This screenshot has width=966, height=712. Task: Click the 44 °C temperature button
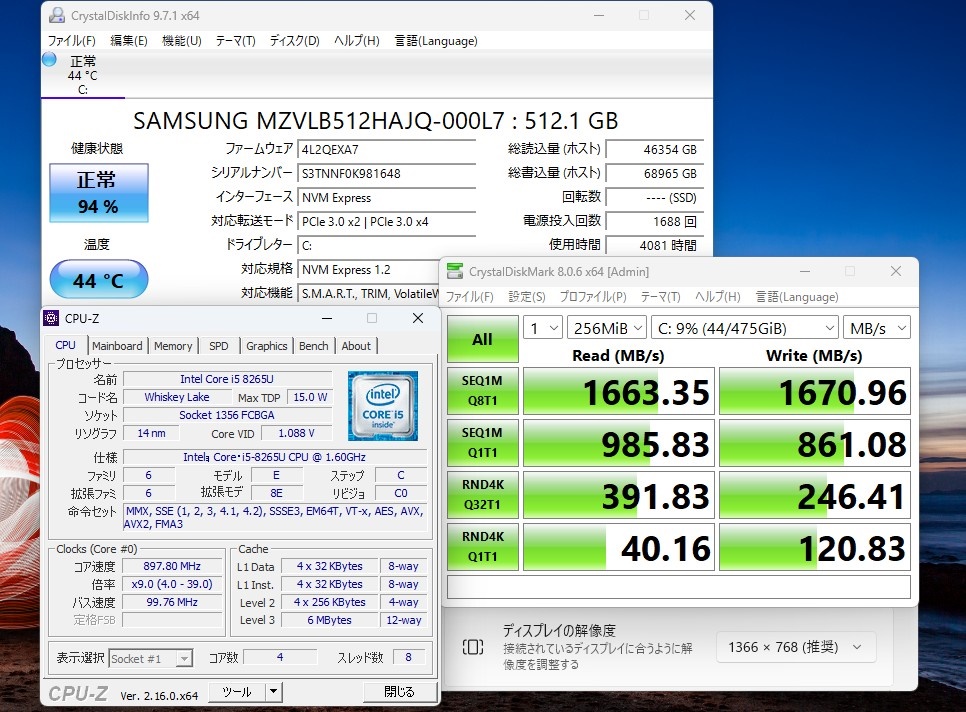tap(99, 280)
